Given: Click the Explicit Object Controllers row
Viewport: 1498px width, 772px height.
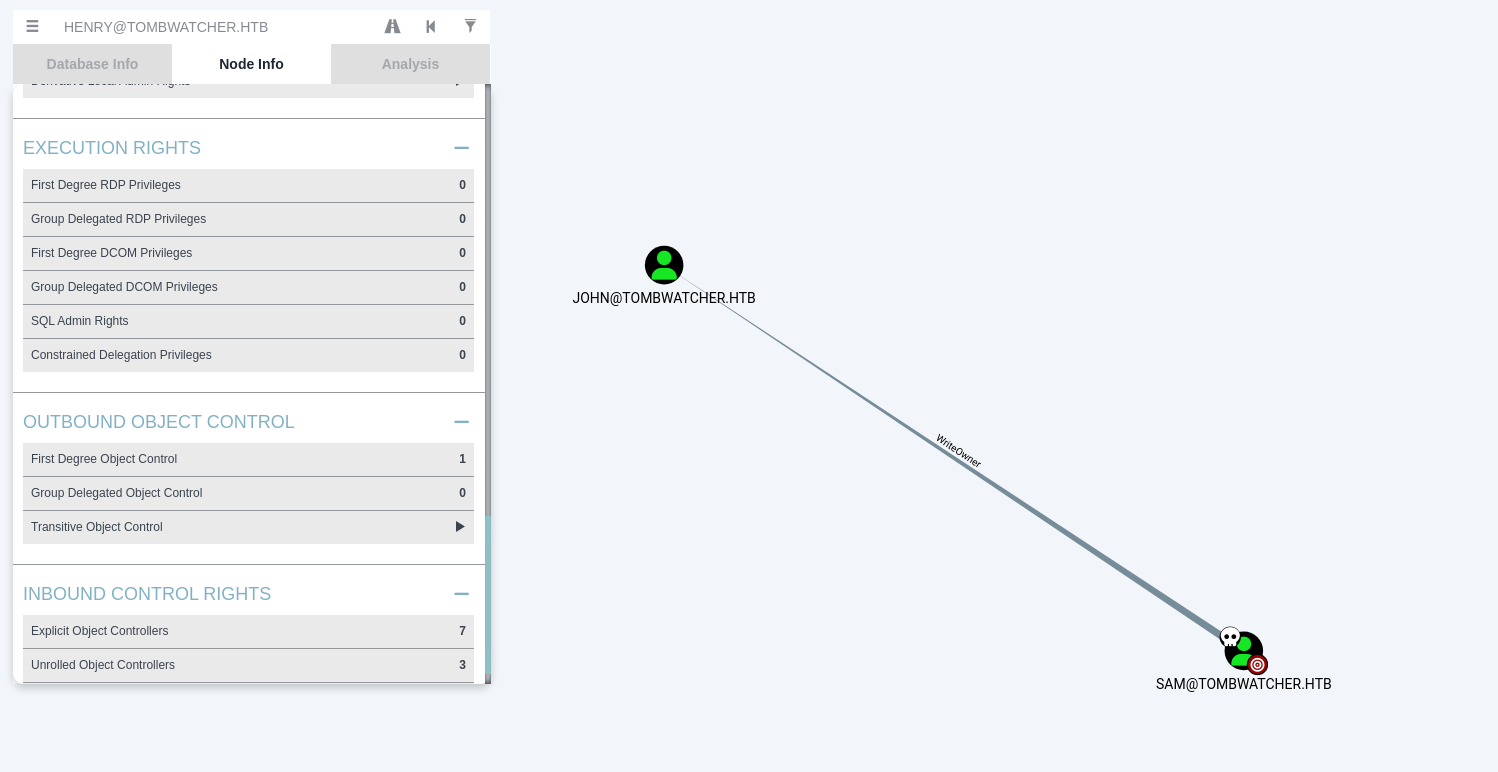Looking at the screenshot, I should (x=248, y=631).
